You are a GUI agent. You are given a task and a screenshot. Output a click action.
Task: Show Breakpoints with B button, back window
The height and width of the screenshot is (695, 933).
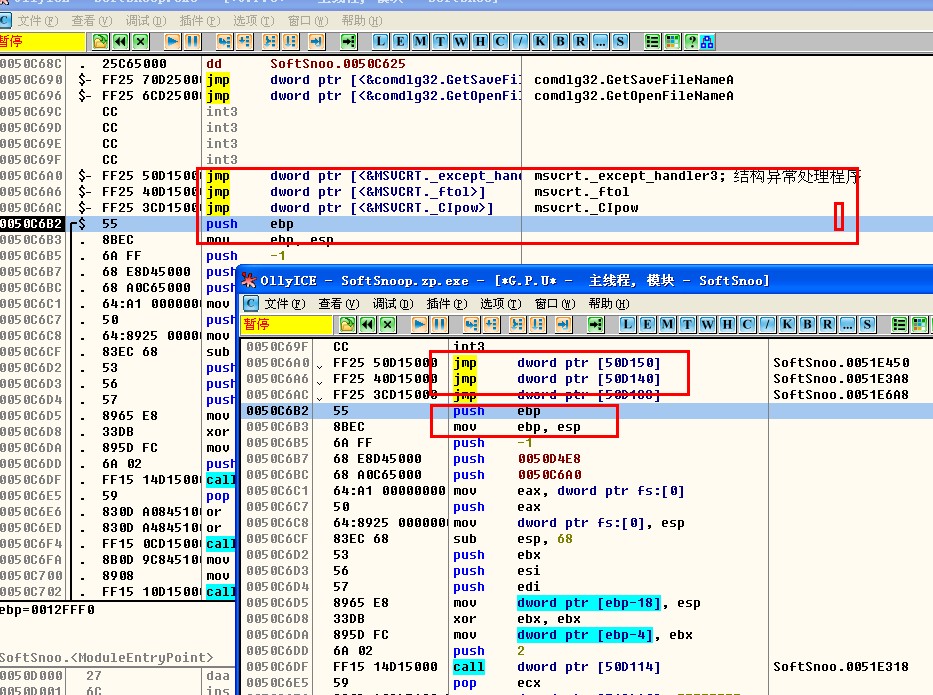tap(561, 42)
